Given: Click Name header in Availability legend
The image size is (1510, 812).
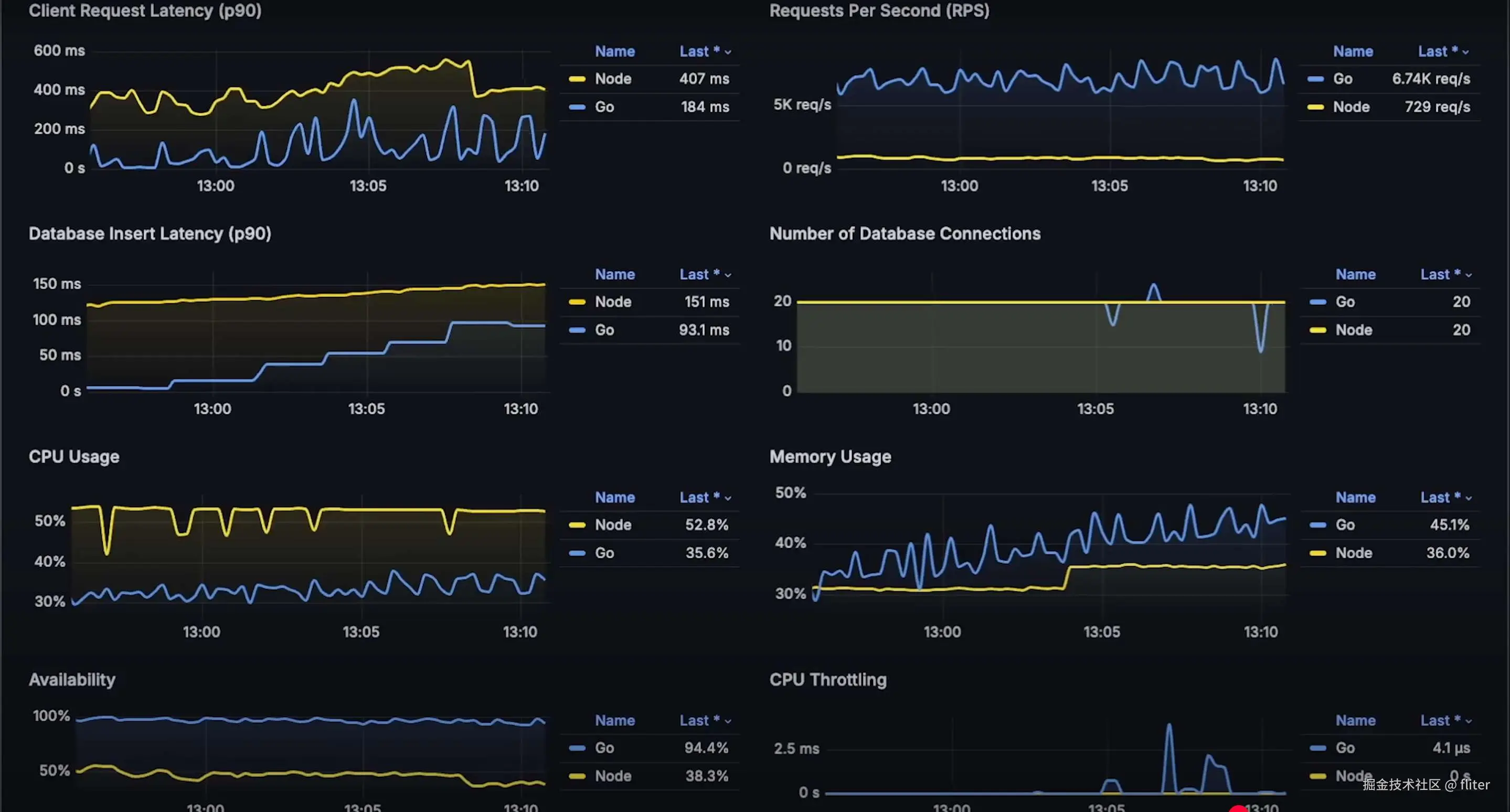Looking at the screenshot, I should (614, 721).
